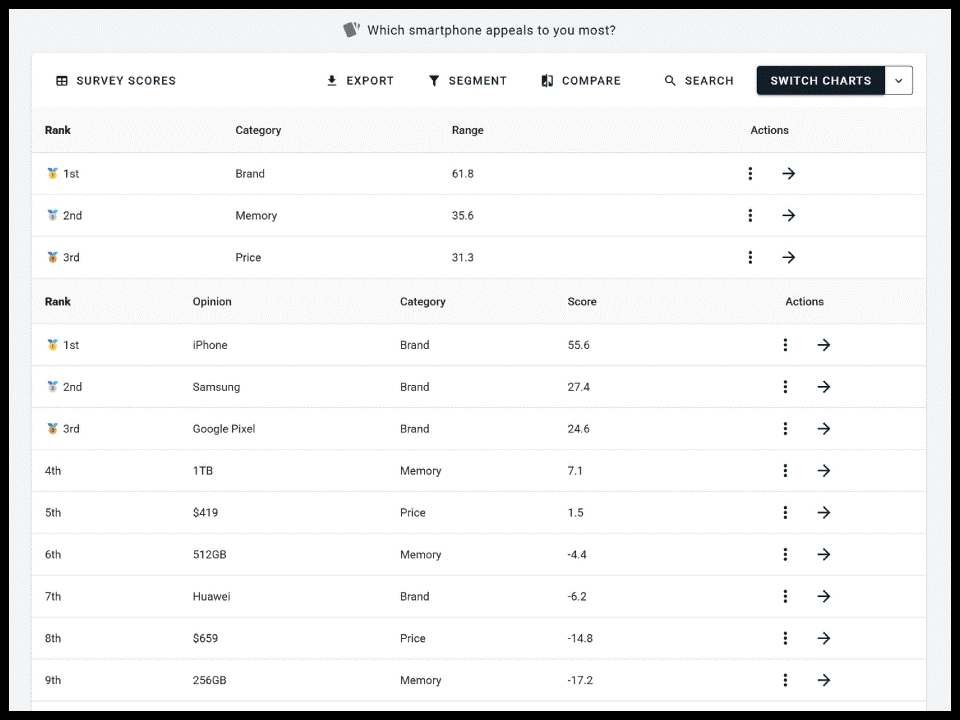The image size is (960, 720).
Task: Select the iPhone opinion cell
Action: pos(210,345)
